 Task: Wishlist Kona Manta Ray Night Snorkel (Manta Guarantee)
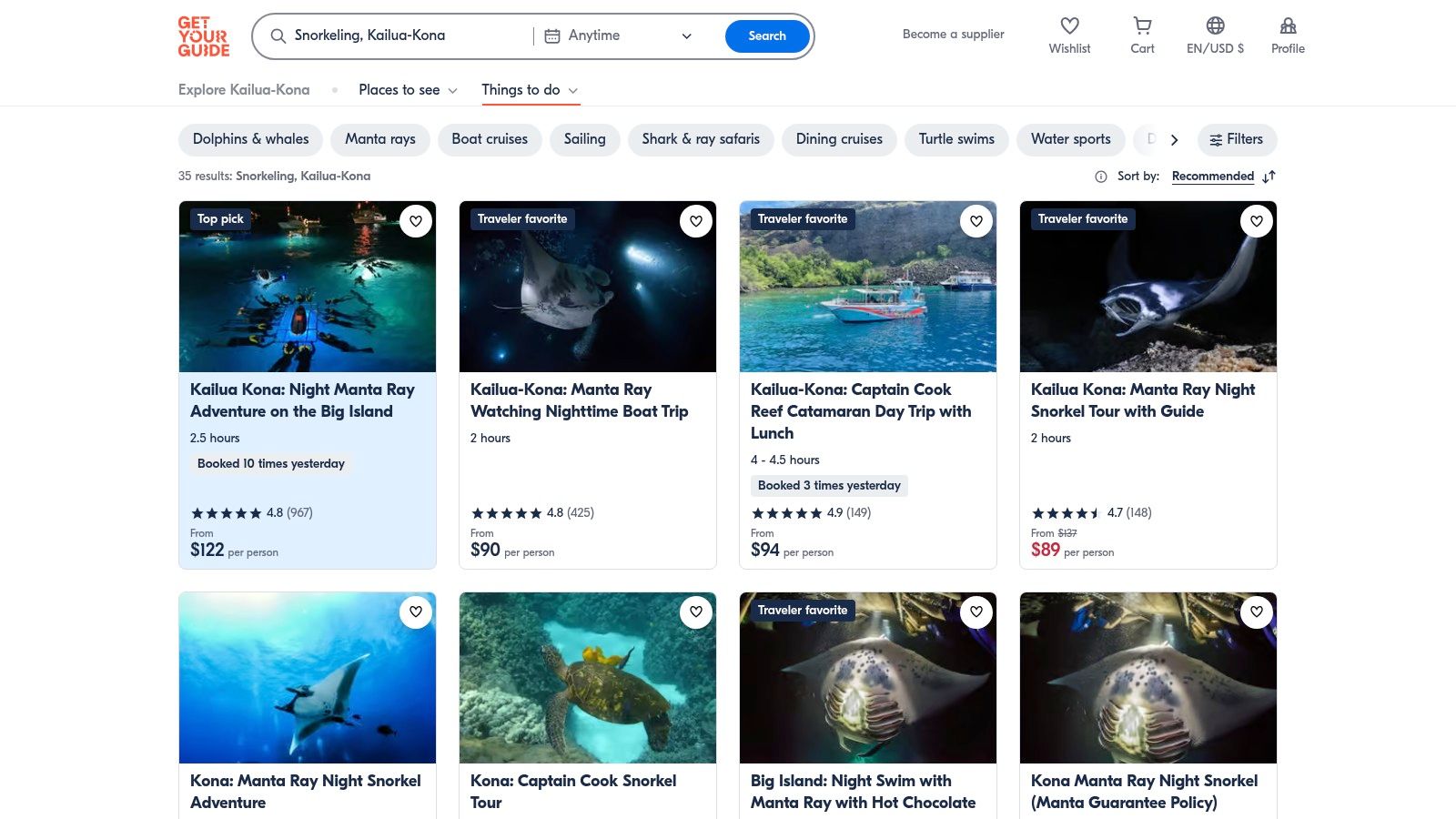tap(1257, 612)
